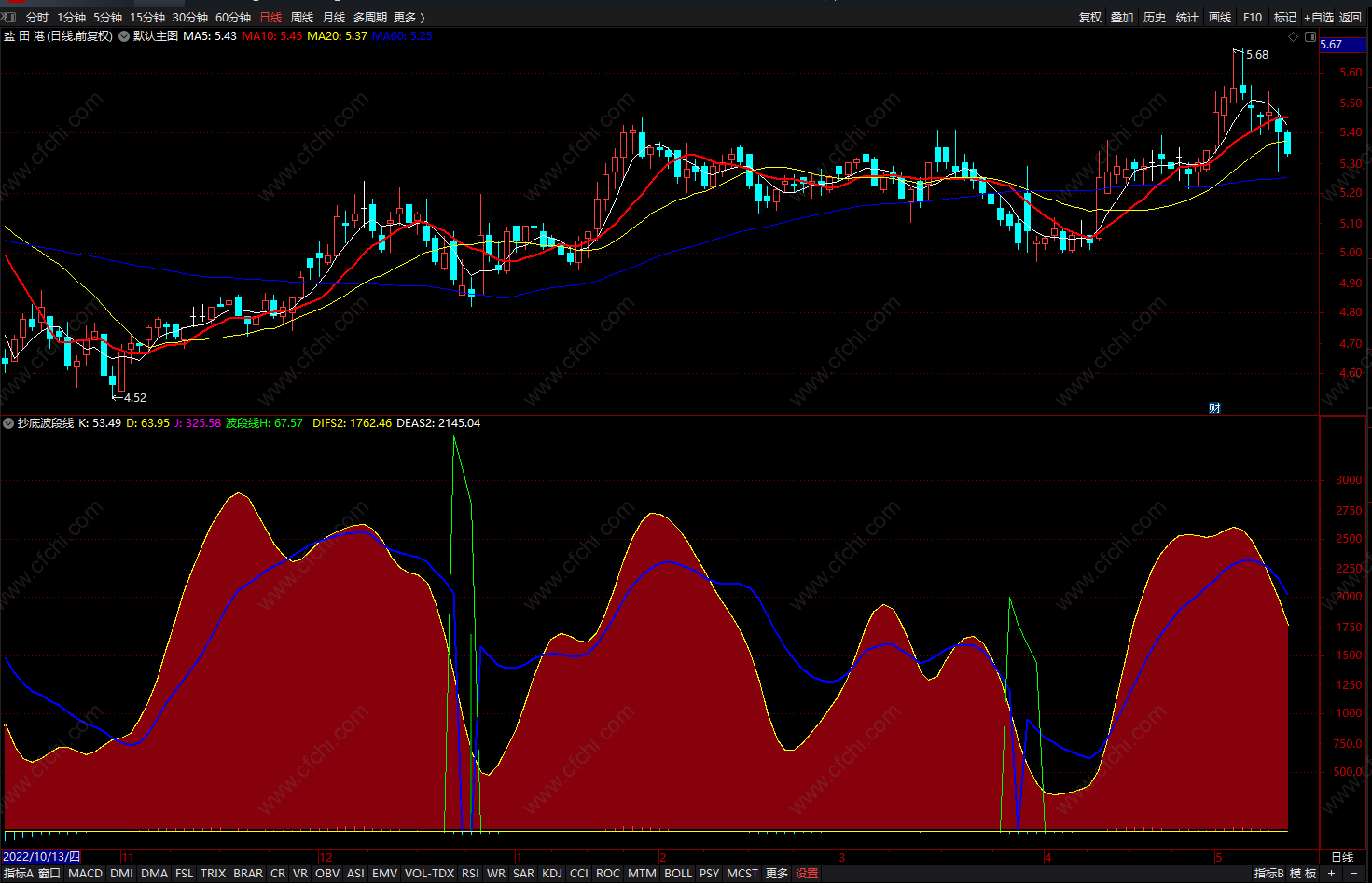Click the diamond marker icon above the chart
The height and width of the screenshot is (883, 1372).
[1293, 36]
